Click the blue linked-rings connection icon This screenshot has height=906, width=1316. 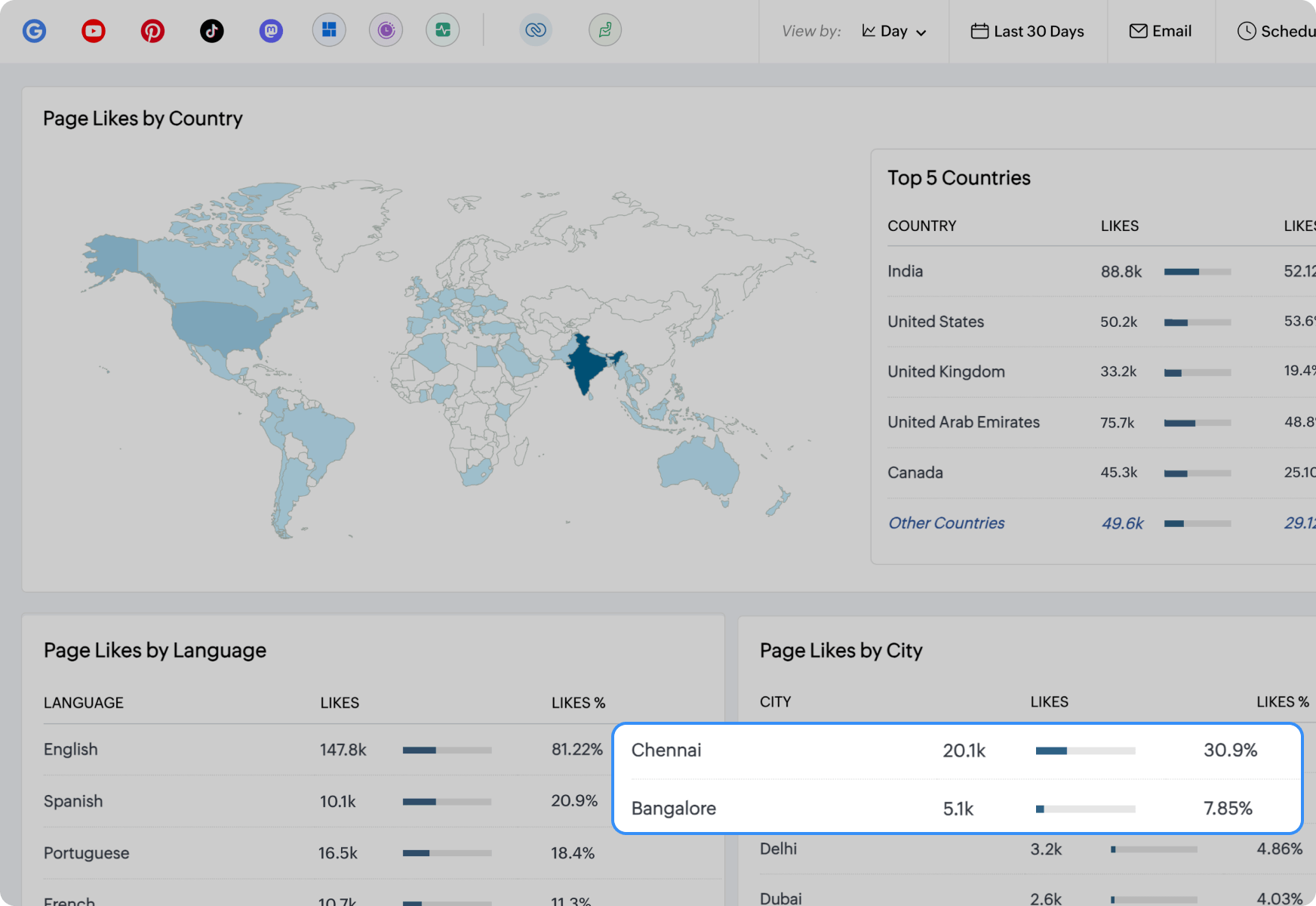click(536, 30)
